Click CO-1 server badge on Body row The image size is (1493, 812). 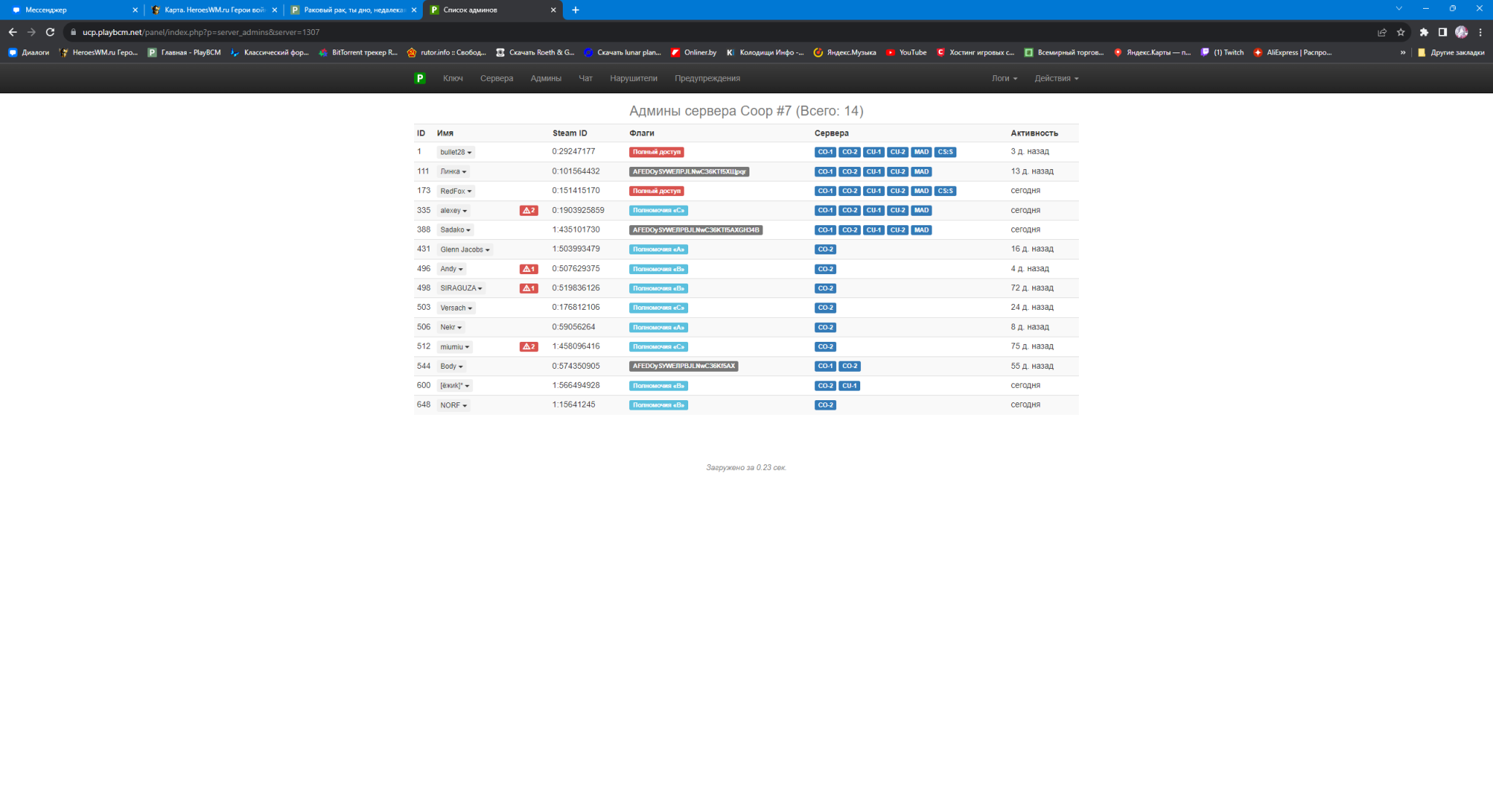point(825,367)
